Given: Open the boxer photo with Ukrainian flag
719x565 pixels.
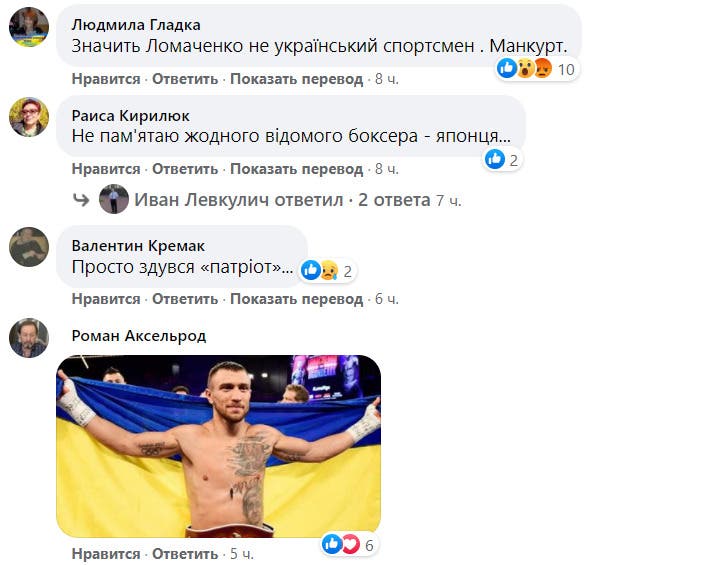Looking at the screenshot, I should coord(218,446).
